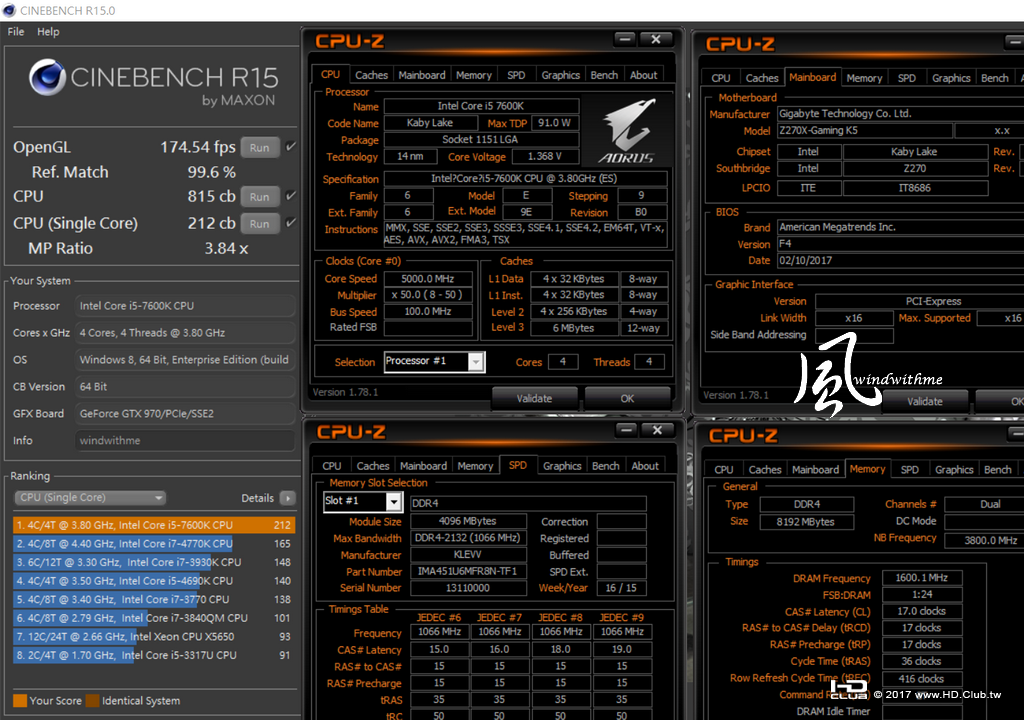This screenshot has height=720, width=1024.
Task: Select ranking row 2 Intel Core i7-4770K
Action: [x=154, y=544]
